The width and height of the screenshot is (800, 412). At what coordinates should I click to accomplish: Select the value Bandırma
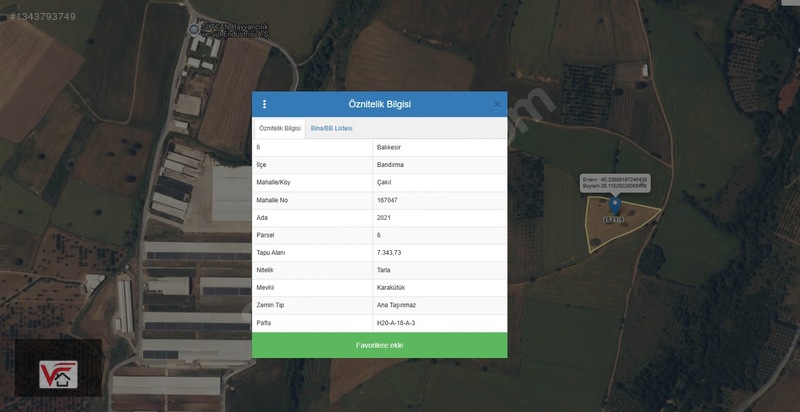(390, 165)
